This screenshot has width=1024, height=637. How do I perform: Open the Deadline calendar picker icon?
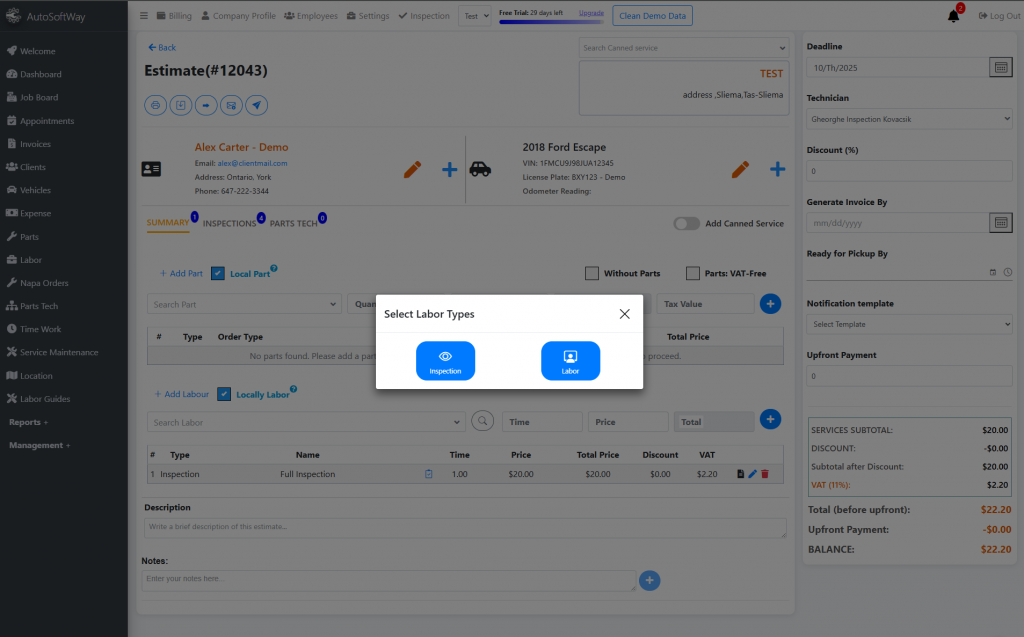[1000, 67]
